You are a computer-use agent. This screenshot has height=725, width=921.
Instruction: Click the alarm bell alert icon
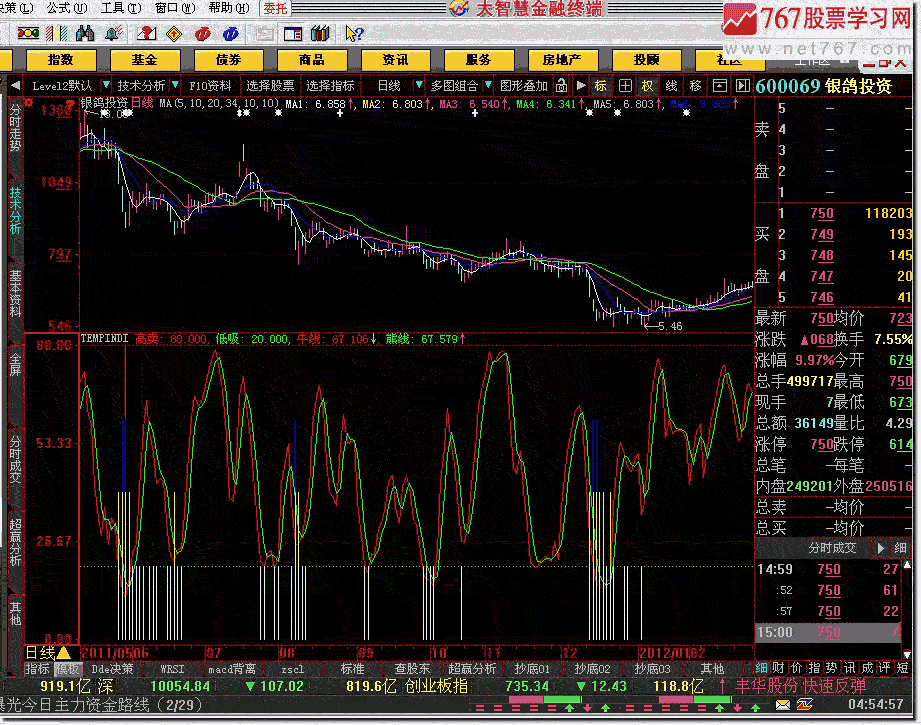click(114, 33)
